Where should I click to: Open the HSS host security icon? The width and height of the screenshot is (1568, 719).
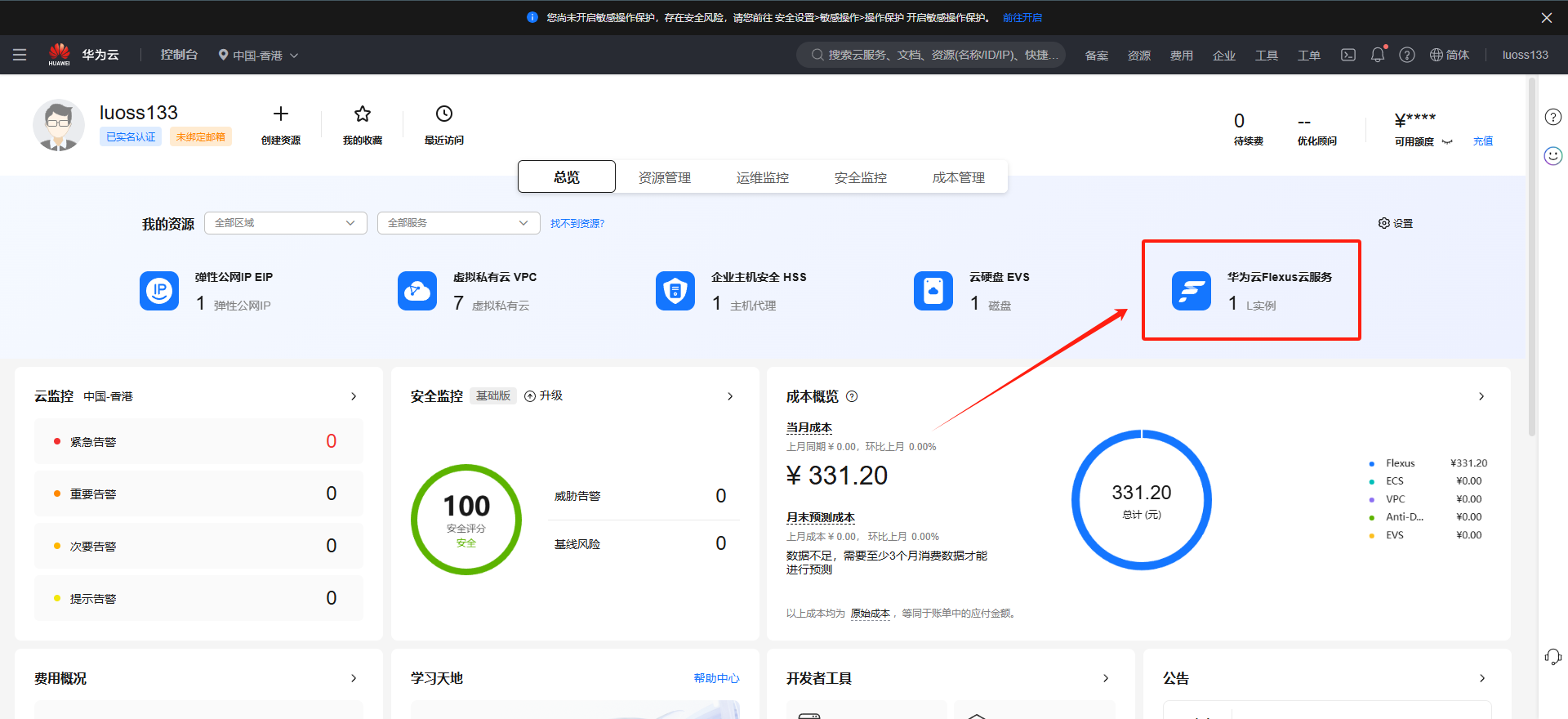[675, 291]
